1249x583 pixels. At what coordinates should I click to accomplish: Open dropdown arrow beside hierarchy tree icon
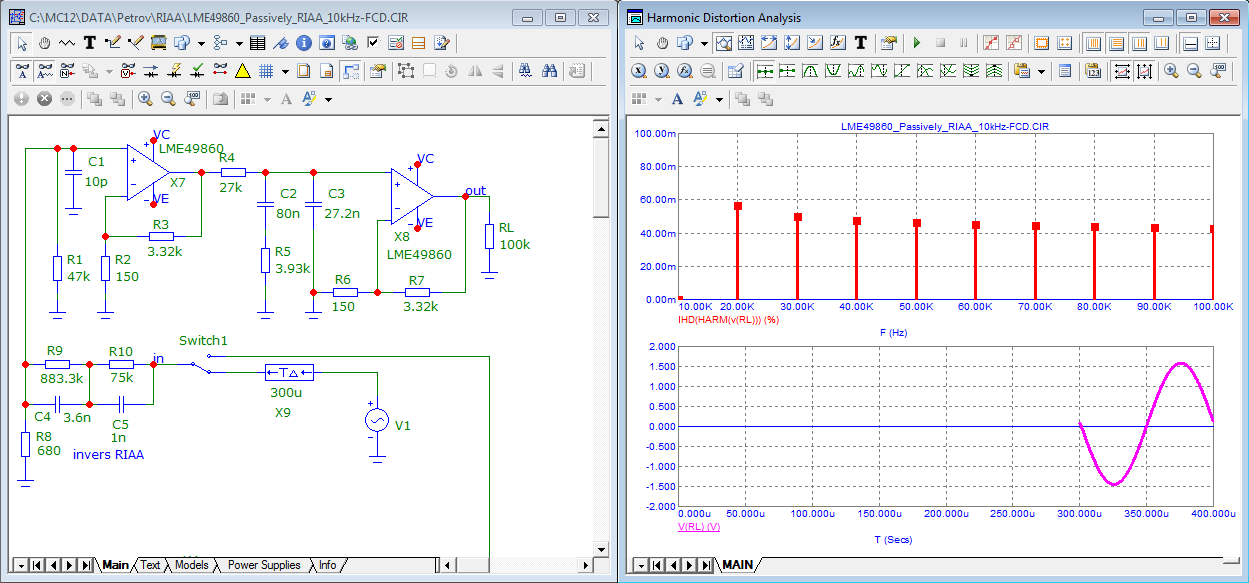[239, 43]
